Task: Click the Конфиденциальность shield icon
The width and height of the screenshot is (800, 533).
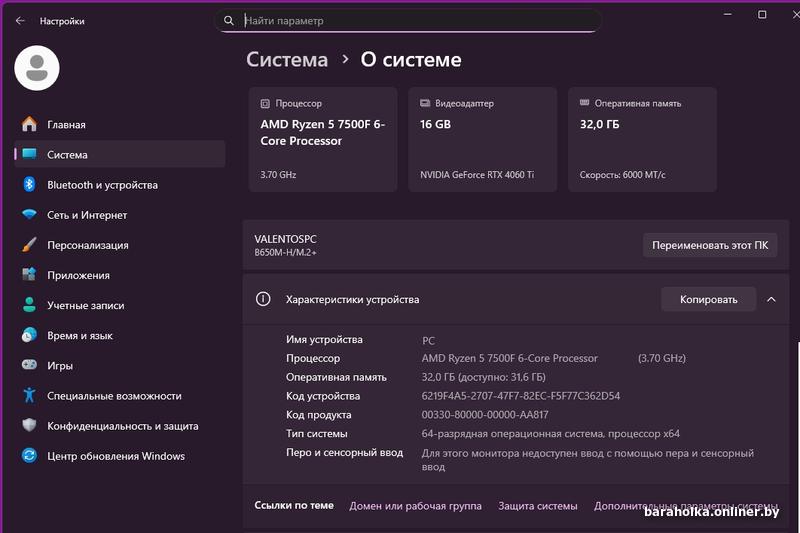Action: click(29, 425)
